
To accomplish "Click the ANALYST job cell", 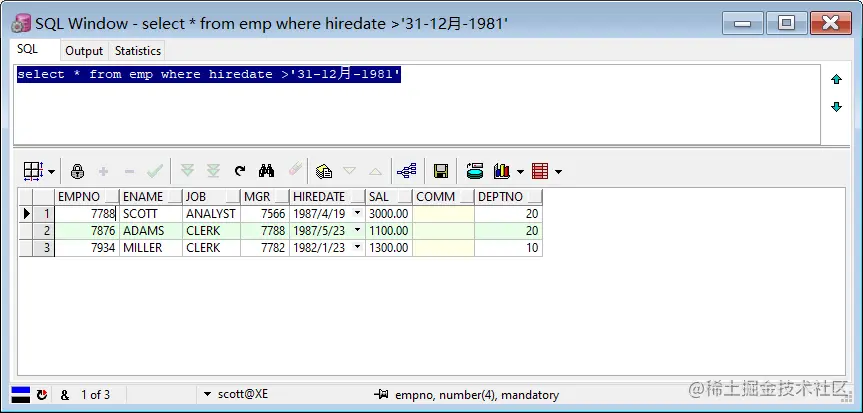I will click(211, 214).
